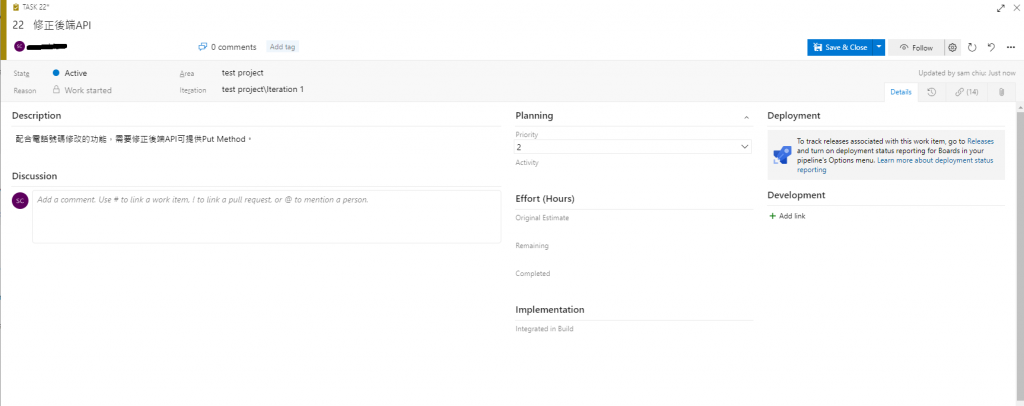Click the Follow button
The width and height of the screenshot is (1024, 406).
click(x=916, y=47)
